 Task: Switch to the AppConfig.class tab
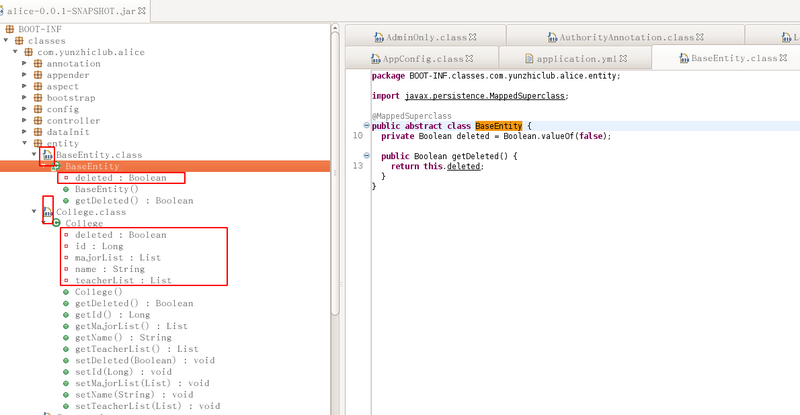tap(422, 59)
